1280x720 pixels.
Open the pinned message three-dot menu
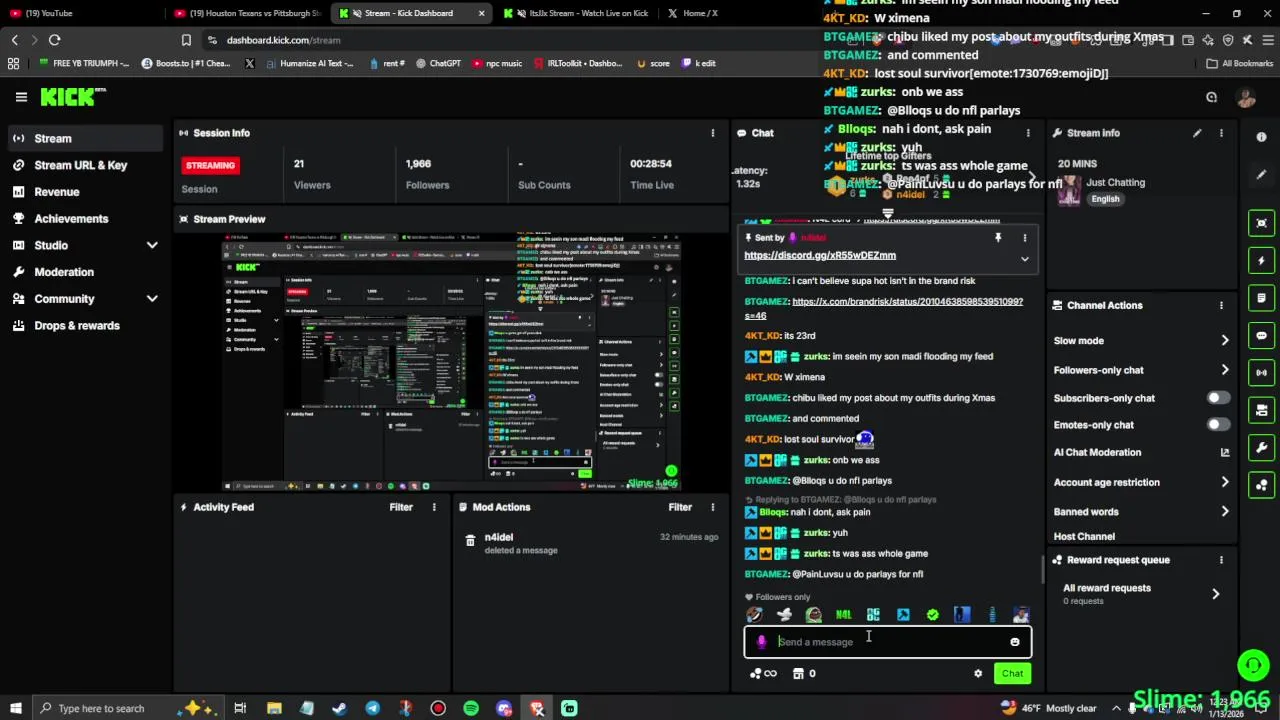(1025, 238)
